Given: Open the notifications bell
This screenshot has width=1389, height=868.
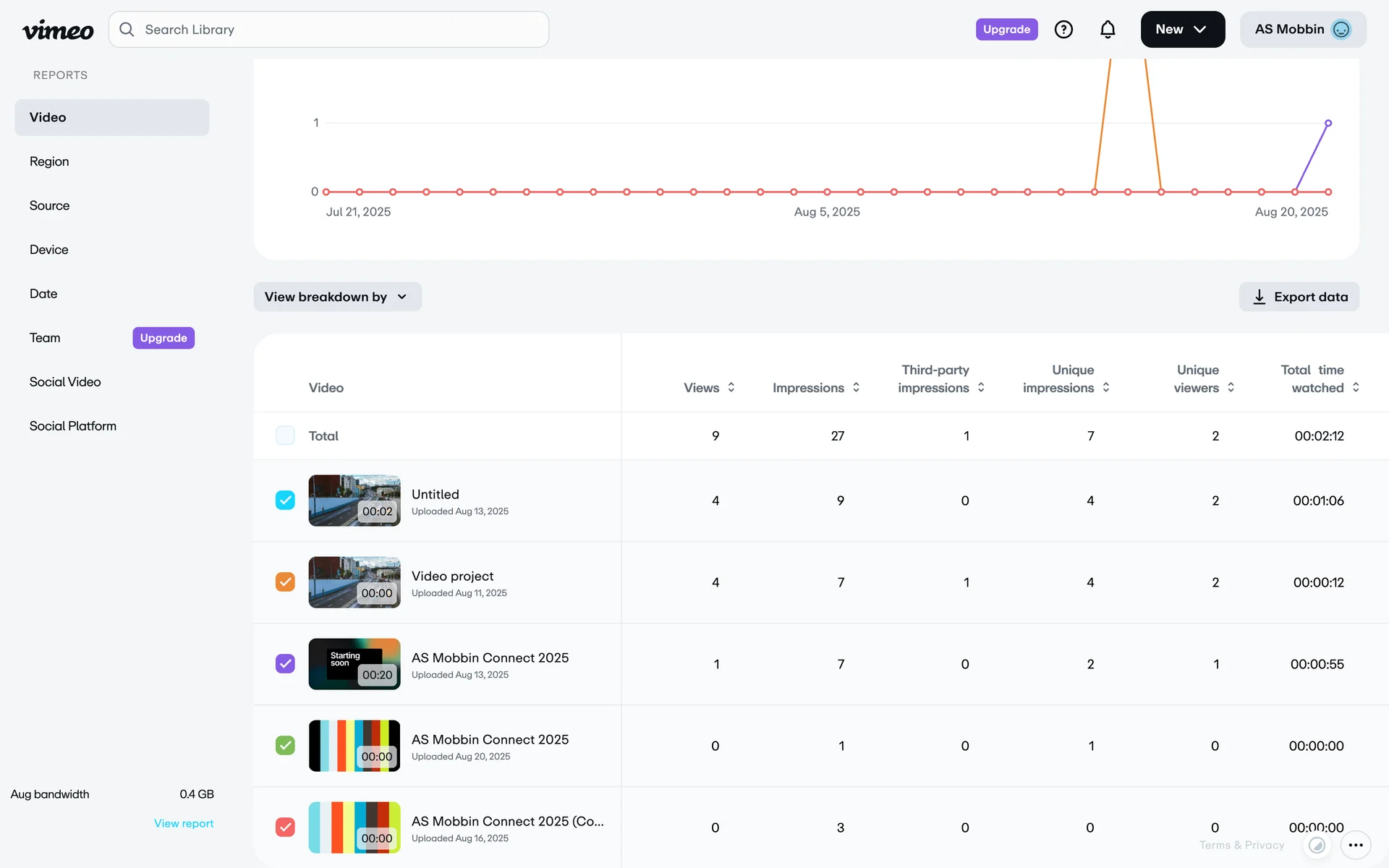Looking at the screenshot, I should point(1108,30).
